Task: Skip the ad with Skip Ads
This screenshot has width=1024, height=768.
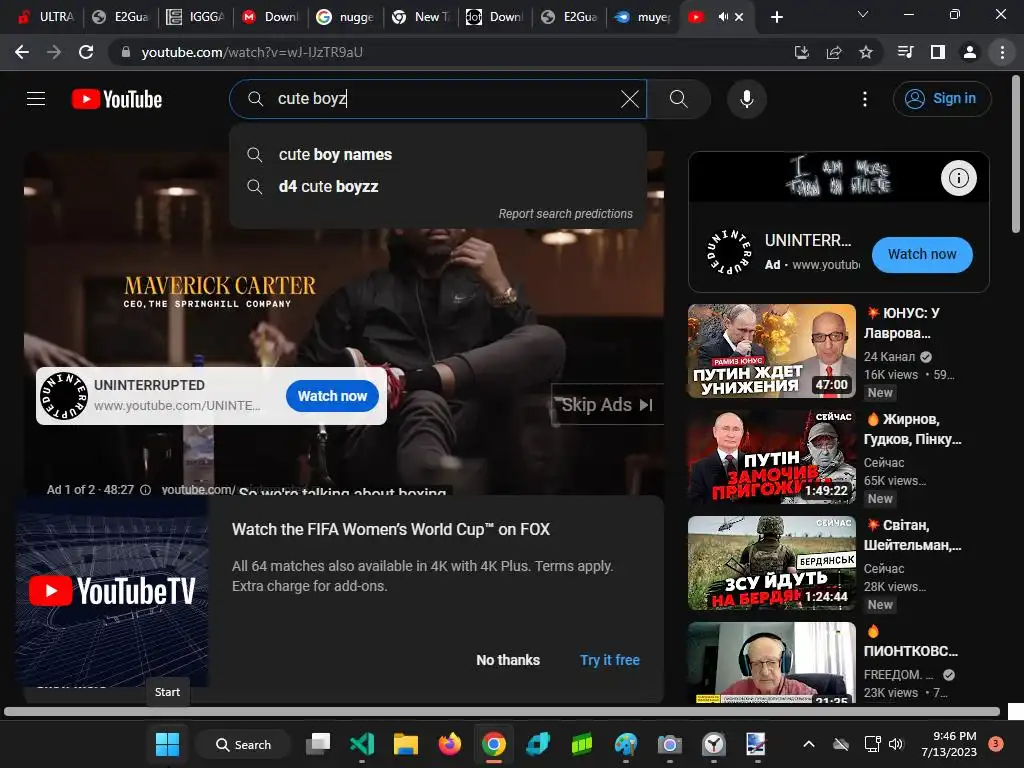Action: coord(607,405)
